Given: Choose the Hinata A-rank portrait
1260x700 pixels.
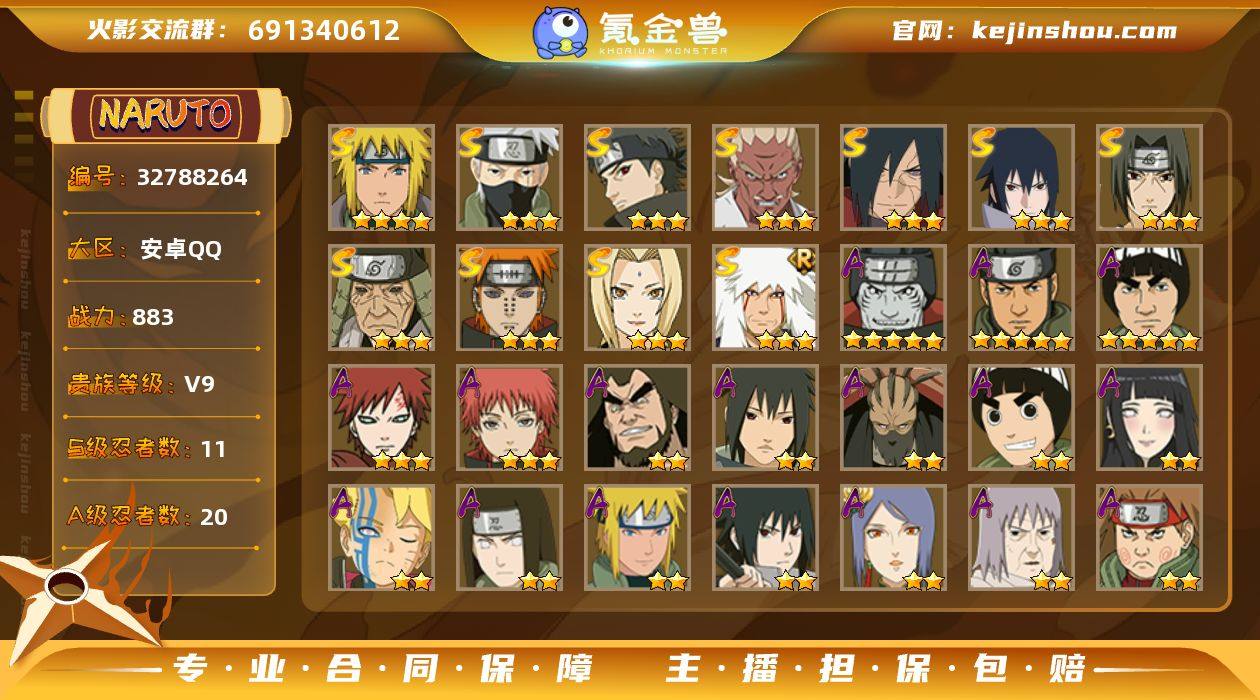Looking at the screenshot, I should [x=1149, y=418].
